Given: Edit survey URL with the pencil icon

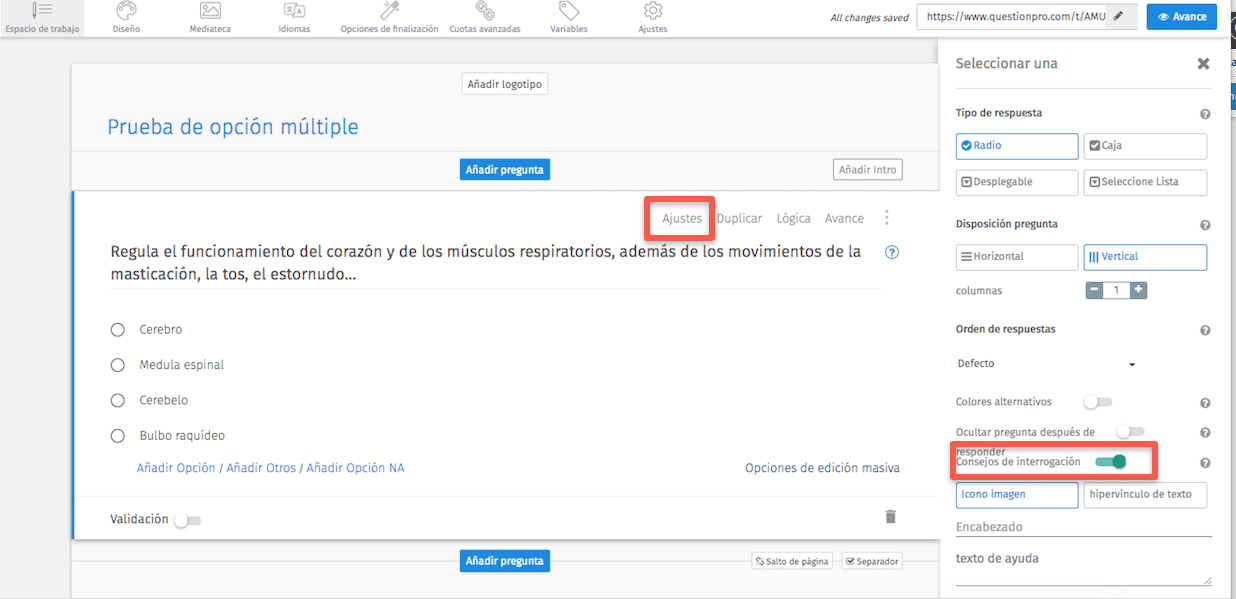Looking at the screenshot, I should point(1118,17).
